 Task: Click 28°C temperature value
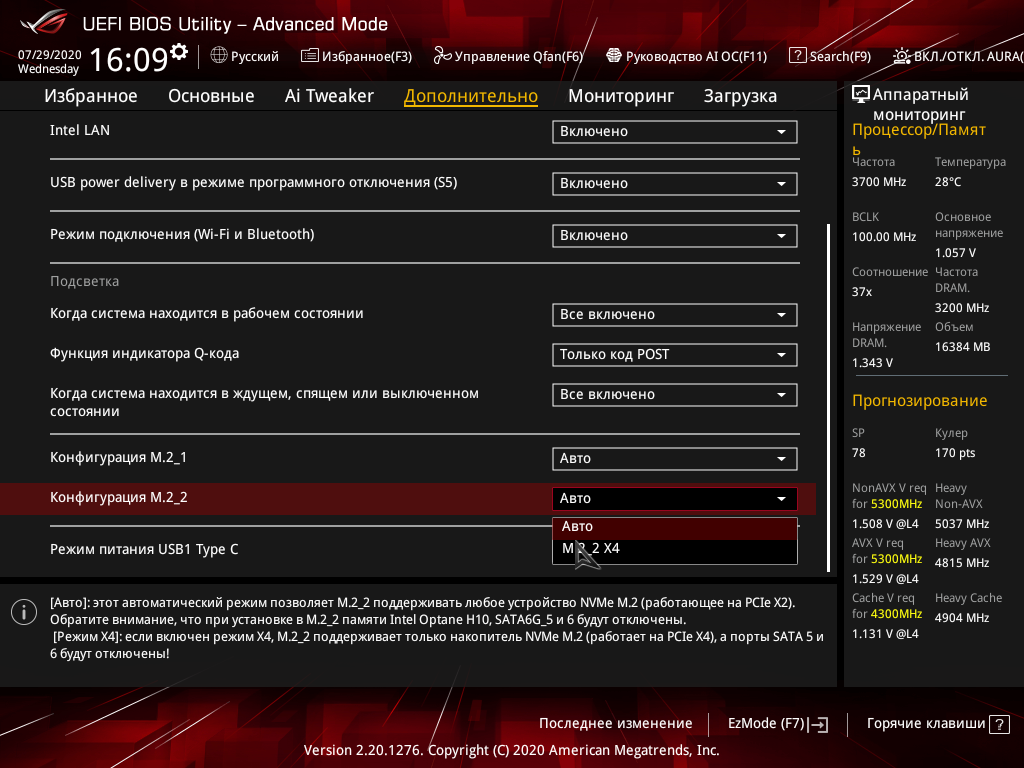click(948, 182)
